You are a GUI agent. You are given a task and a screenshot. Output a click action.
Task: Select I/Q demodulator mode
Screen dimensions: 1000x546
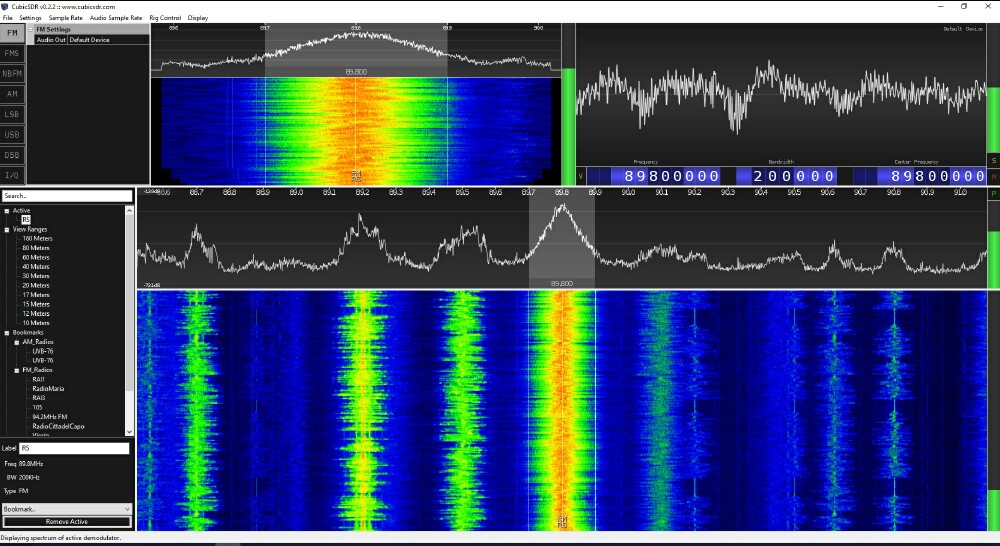point(12,175)
